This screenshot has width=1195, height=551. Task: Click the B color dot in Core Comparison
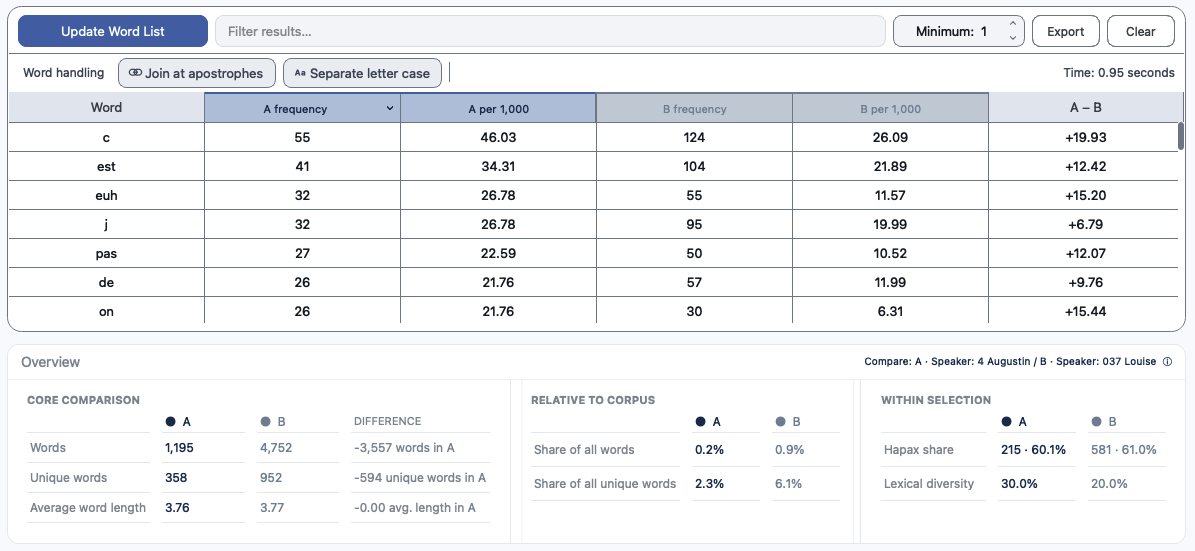[x=265, y=421]
